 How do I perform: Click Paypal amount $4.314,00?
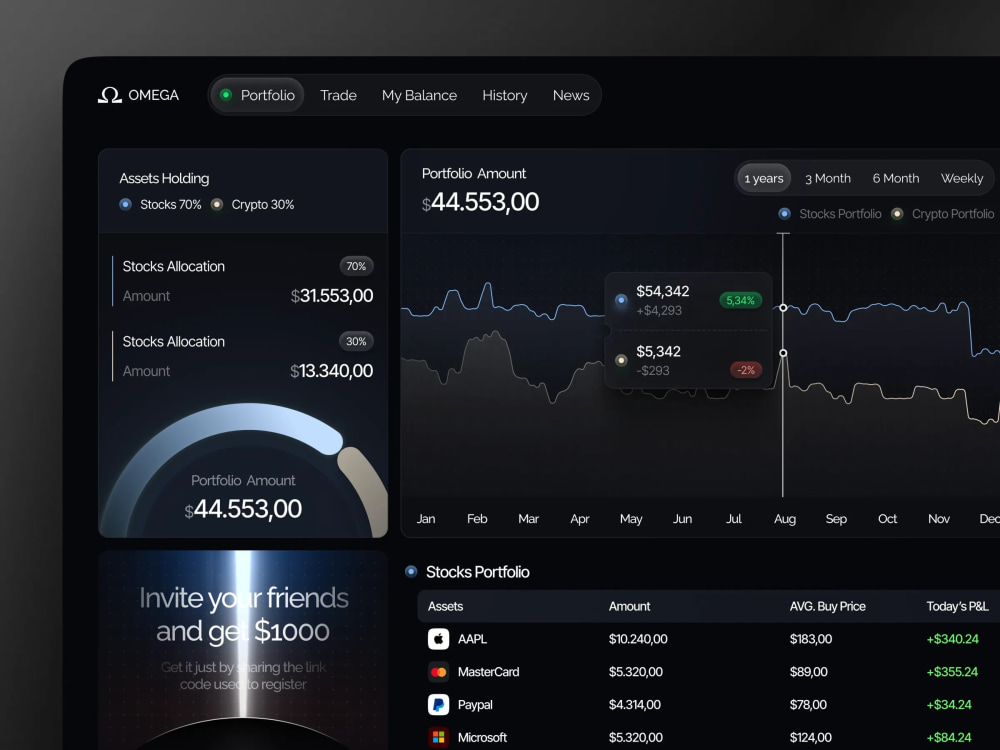(x=635, y=705)
